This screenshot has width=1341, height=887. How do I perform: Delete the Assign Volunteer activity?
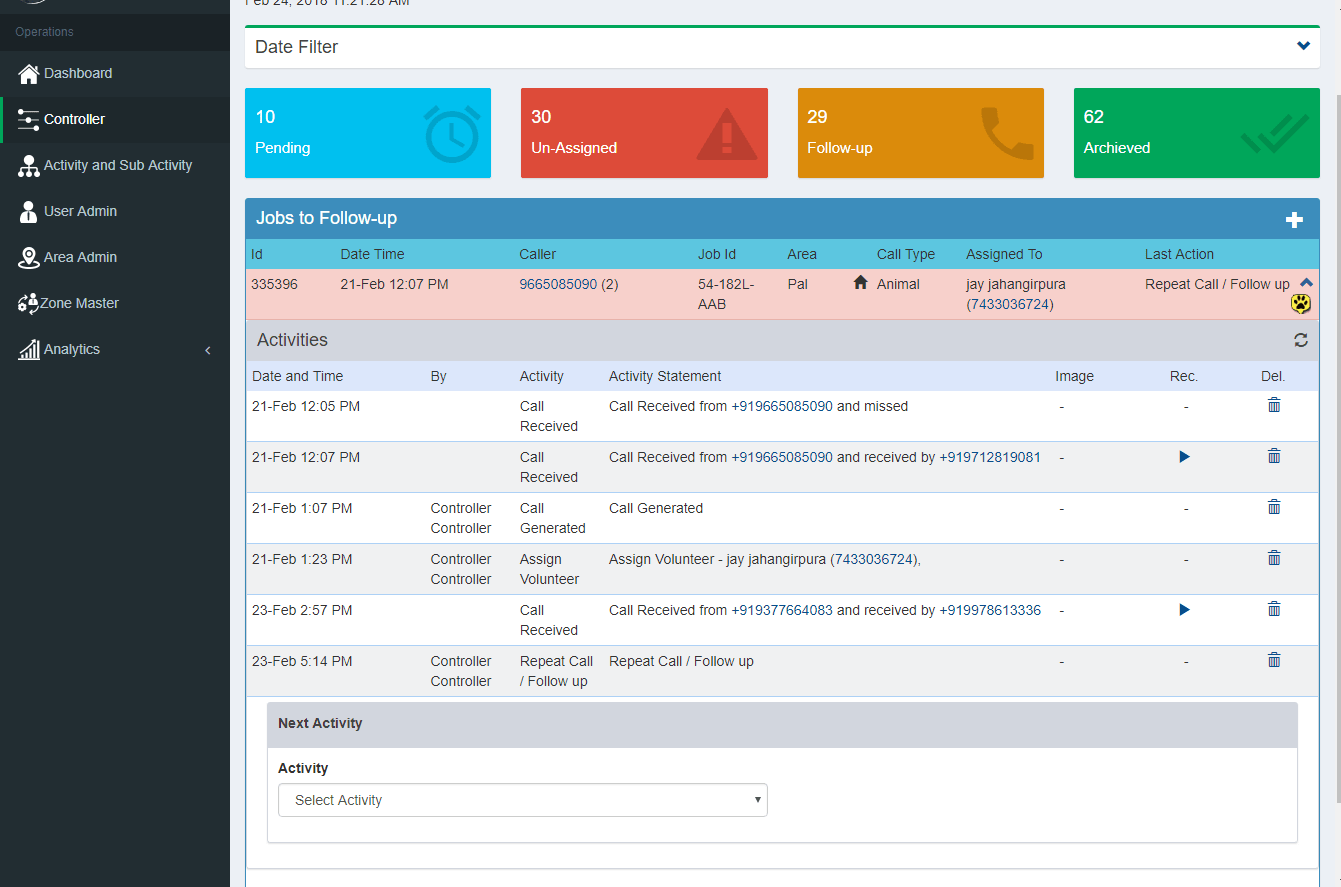tap(1274, 558)
